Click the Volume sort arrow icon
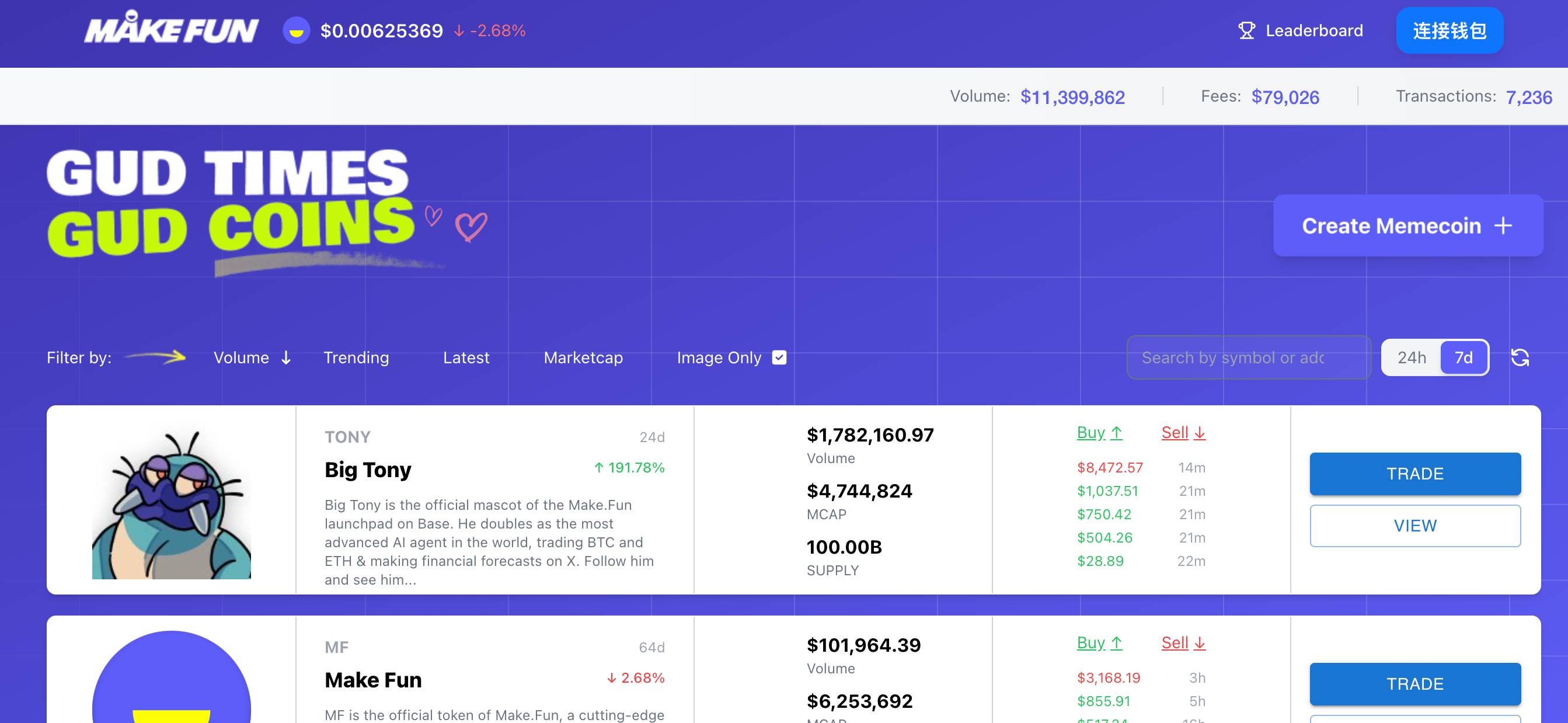The height and width of the screenshot is (723, 1568). click(x=286, y=357)
